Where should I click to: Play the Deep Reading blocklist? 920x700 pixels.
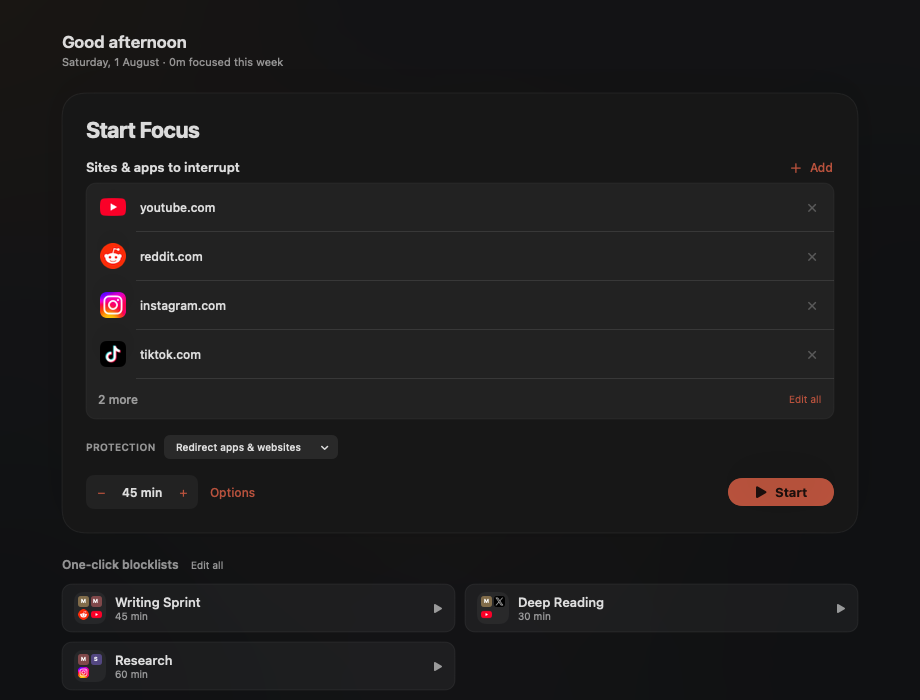point(840,608)
